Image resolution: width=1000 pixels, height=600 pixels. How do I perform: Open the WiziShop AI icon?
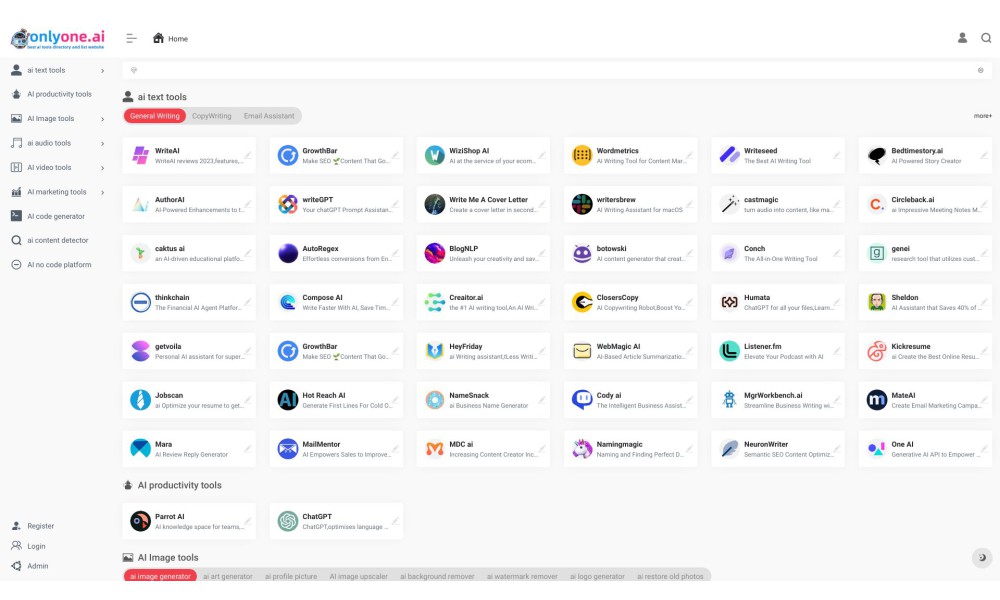tap(434, 155)
